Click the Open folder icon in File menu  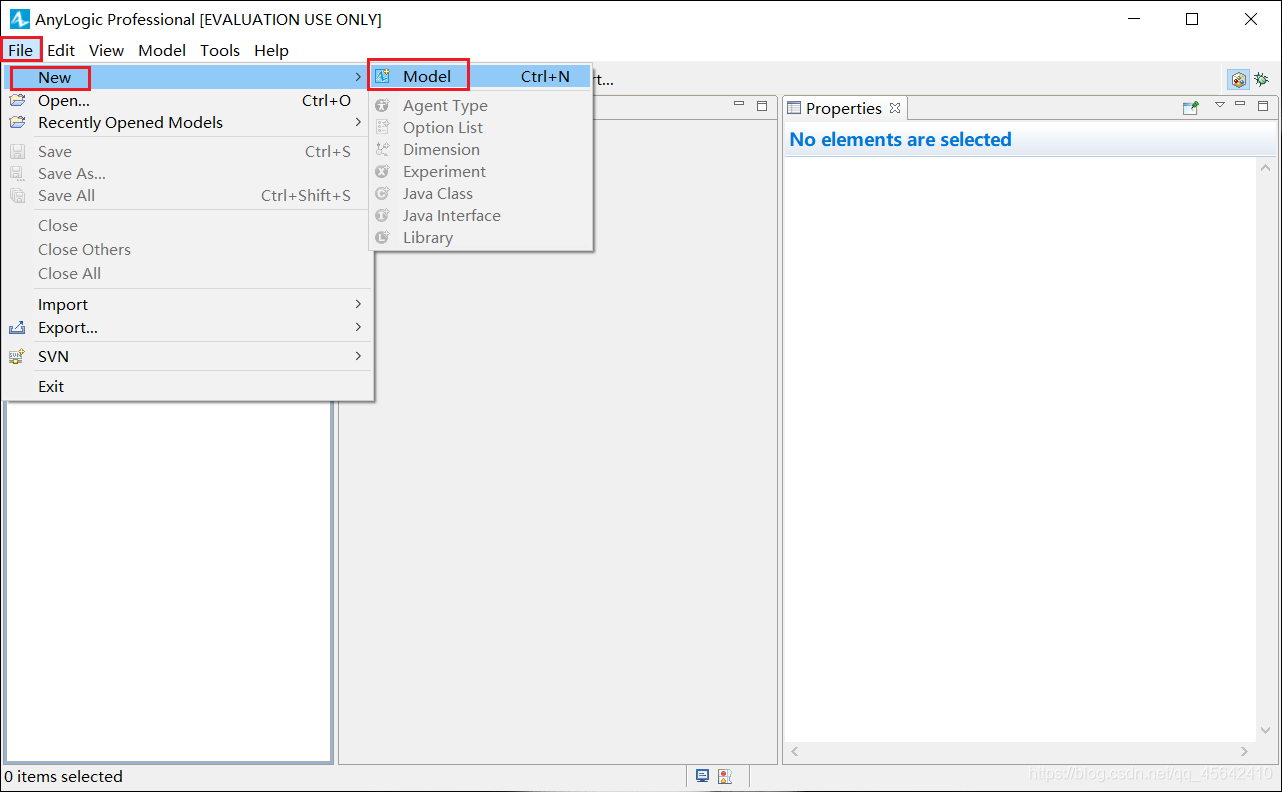(17, 100)
